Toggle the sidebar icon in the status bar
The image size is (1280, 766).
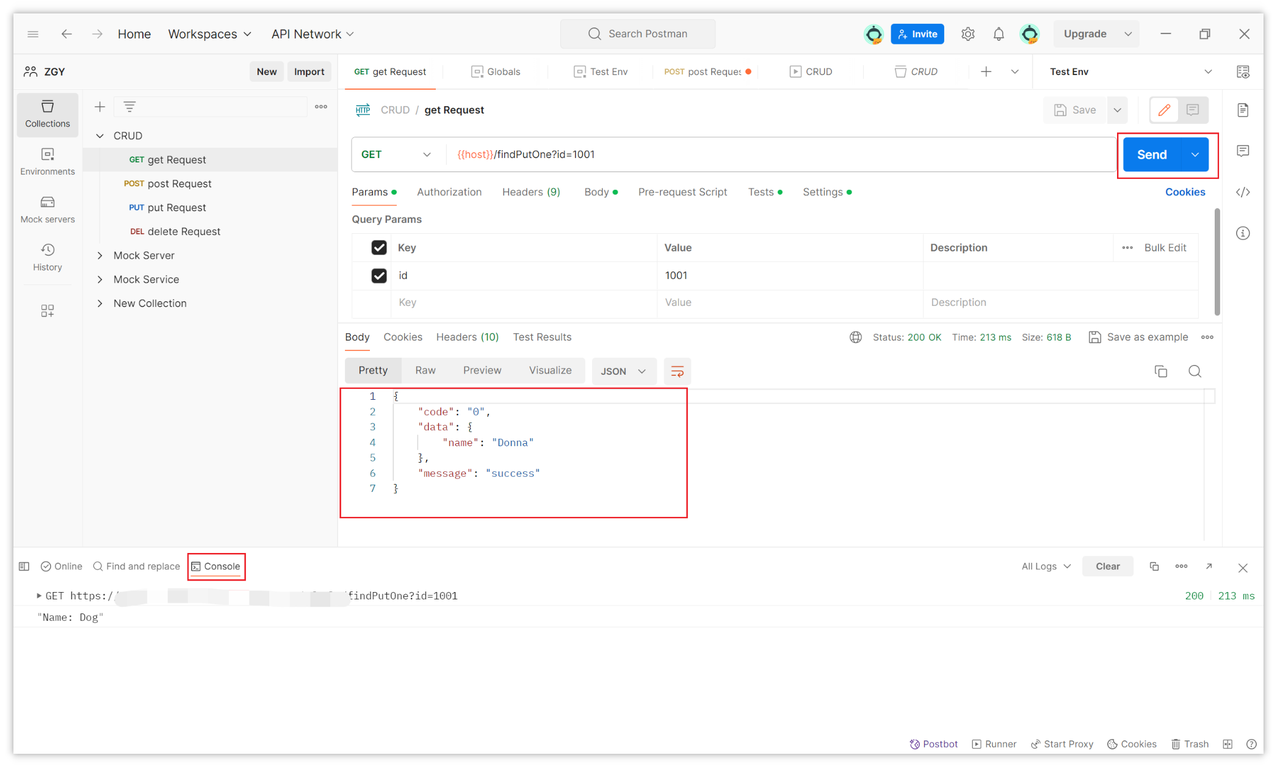24,567
